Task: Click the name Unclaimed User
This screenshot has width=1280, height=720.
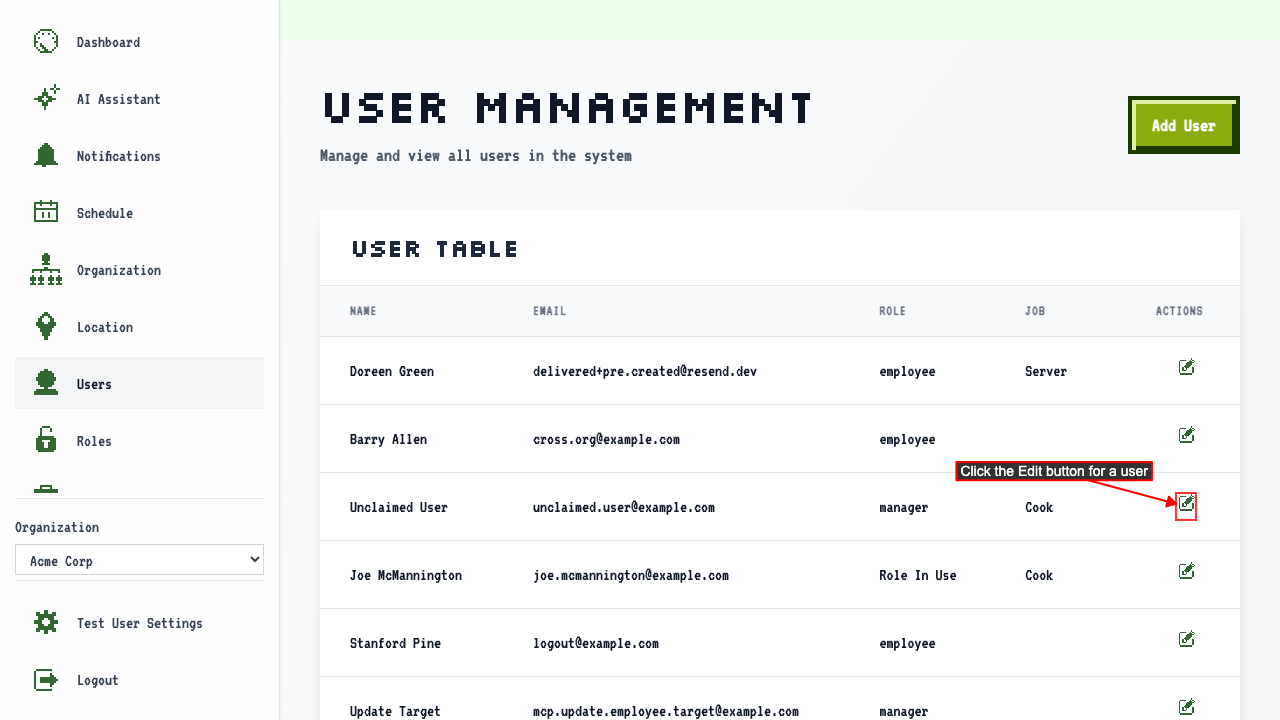Action: click(x=399, y=507)
